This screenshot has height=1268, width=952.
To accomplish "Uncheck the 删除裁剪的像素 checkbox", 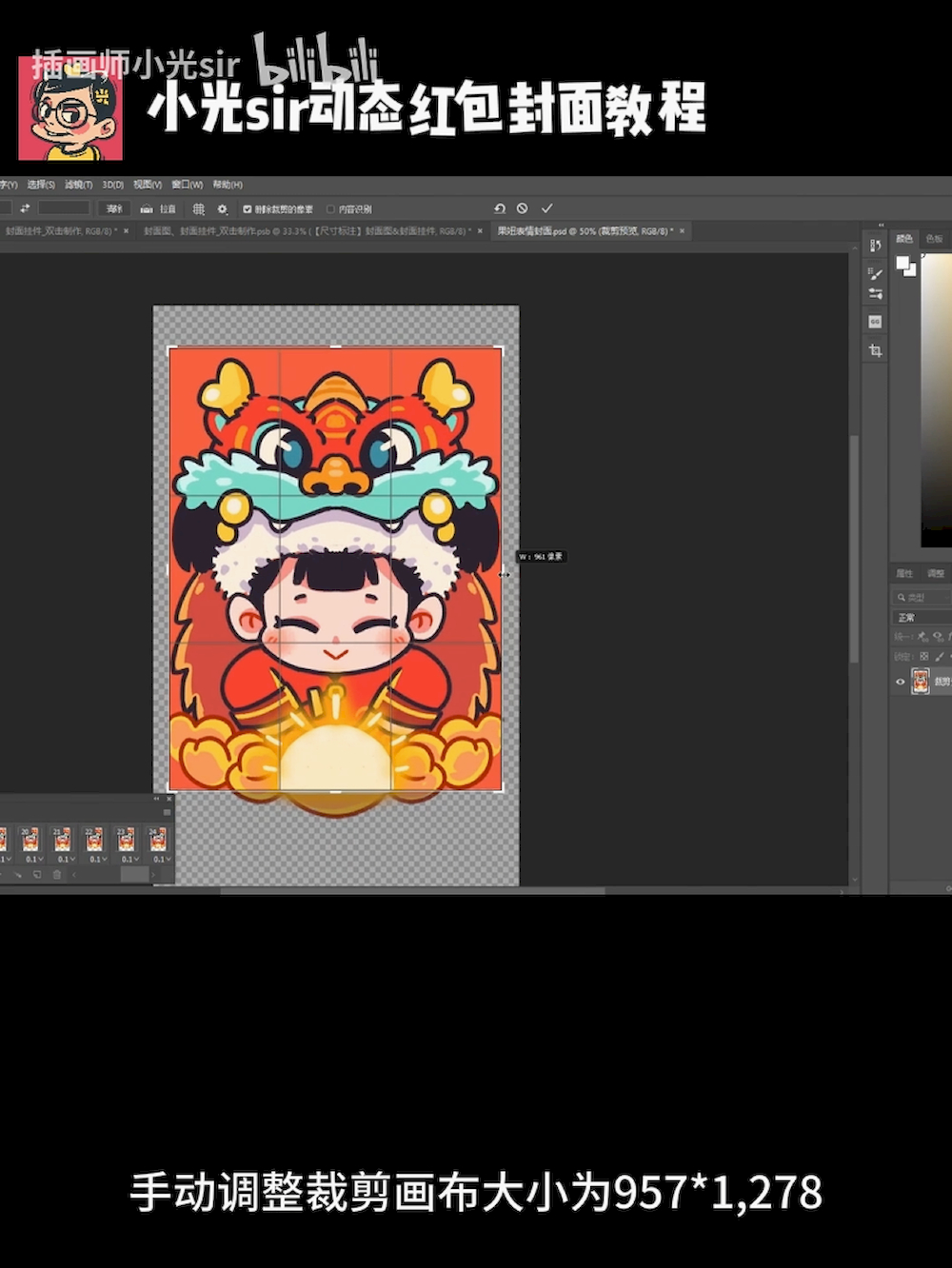I will (x=248, y=208).
